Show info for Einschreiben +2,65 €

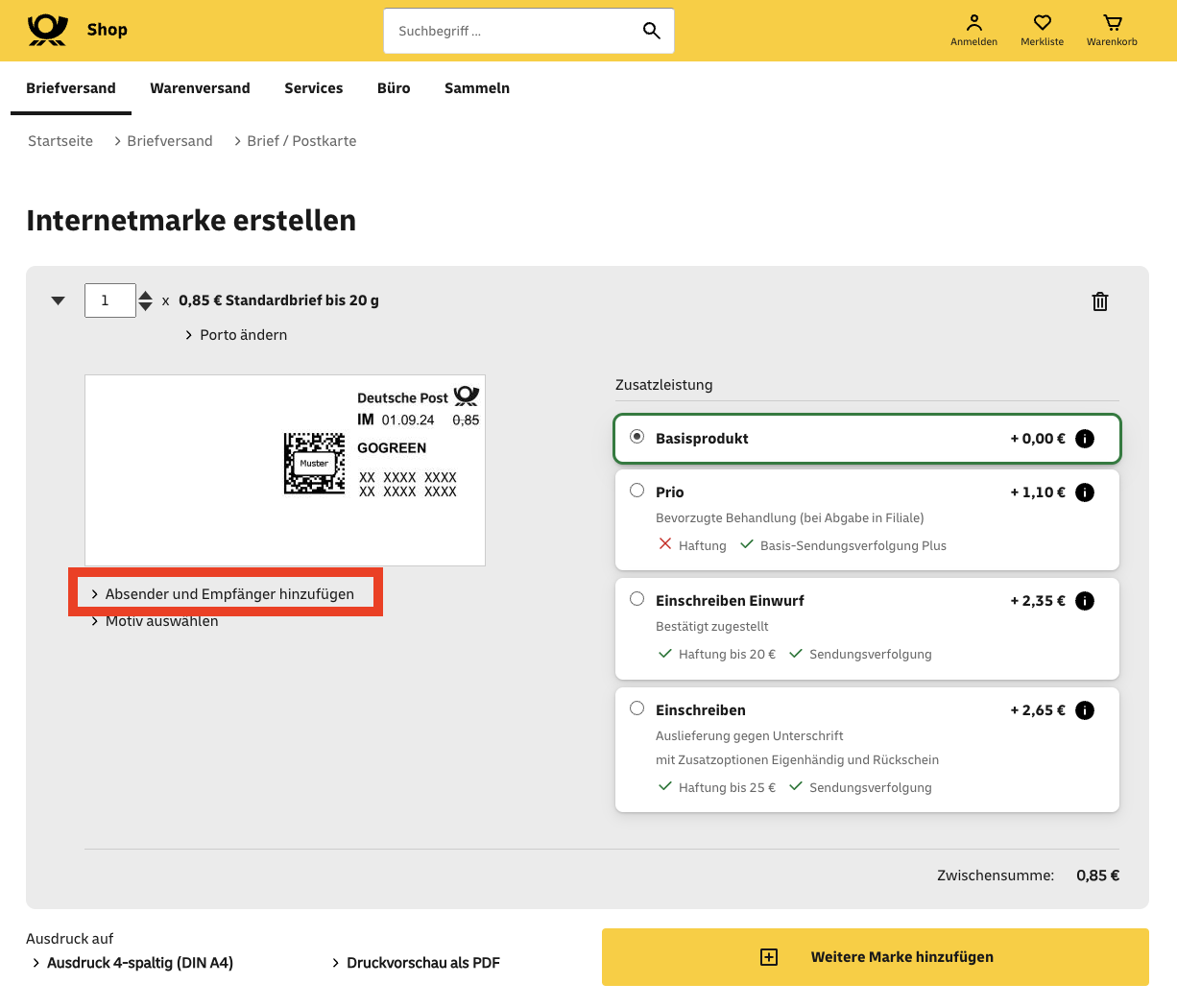[1085, 710]
